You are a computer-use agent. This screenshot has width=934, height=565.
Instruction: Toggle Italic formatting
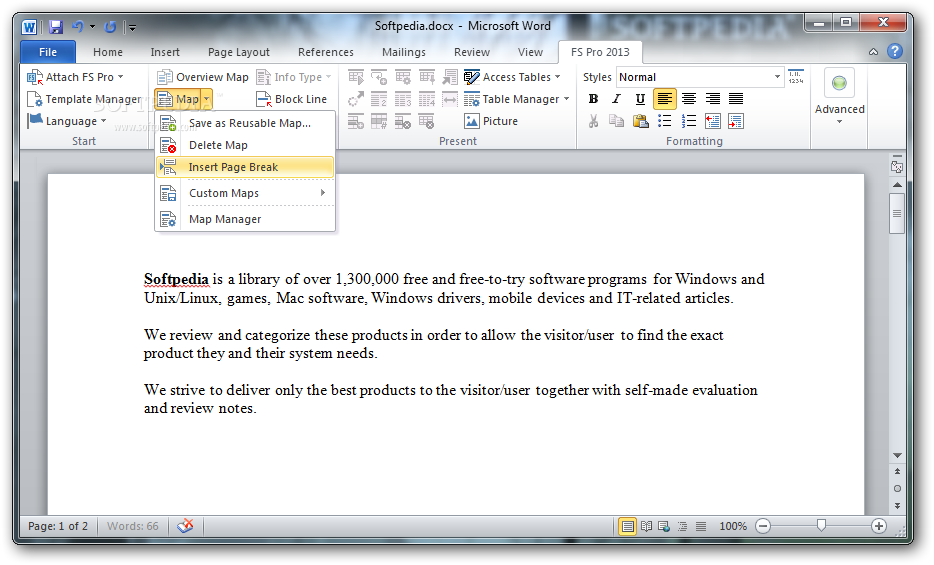(x=617, y=99)
